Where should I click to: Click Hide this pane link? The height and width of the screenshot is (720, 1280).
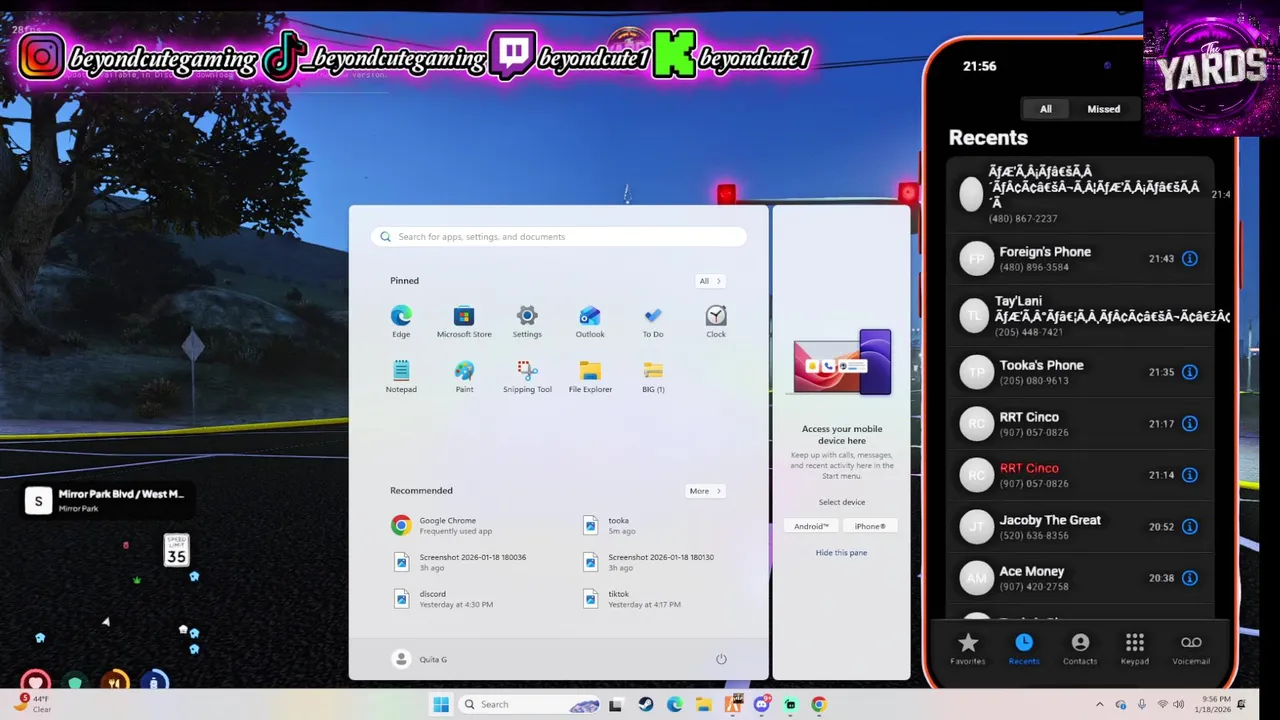coord(841,553)
